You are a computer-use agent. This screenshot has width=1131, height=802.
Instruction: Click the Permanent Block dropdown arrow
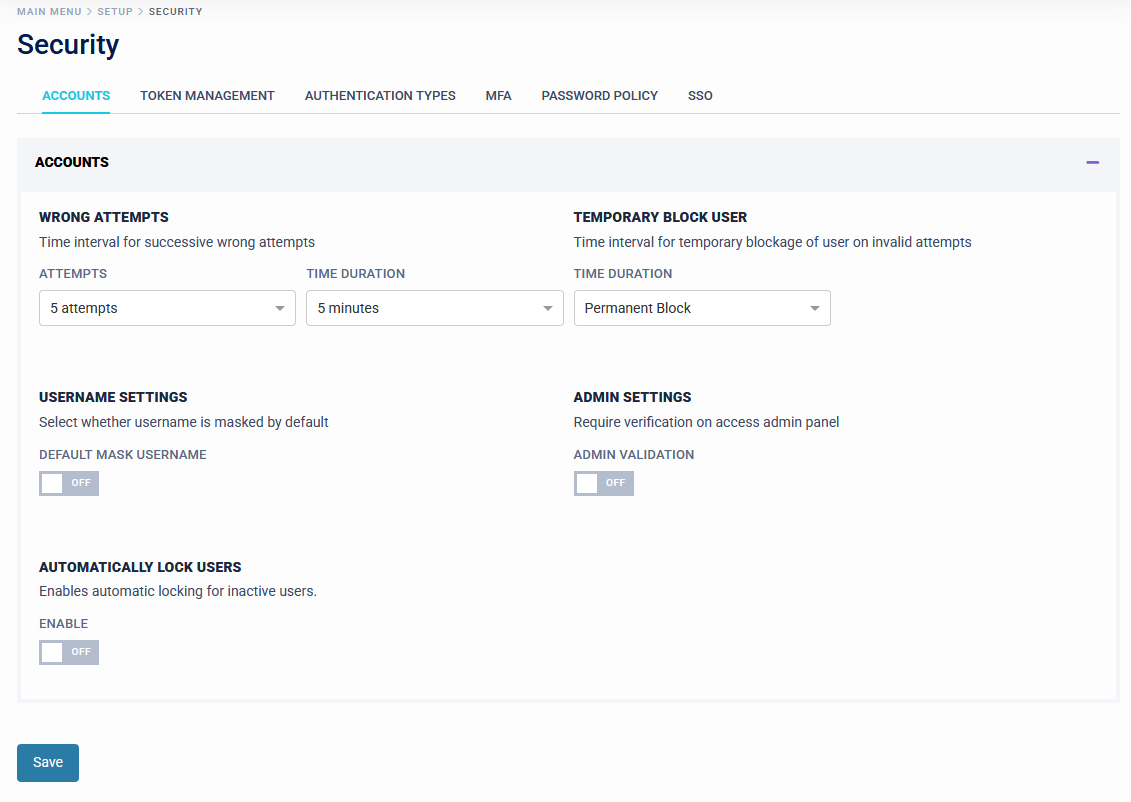815,309
